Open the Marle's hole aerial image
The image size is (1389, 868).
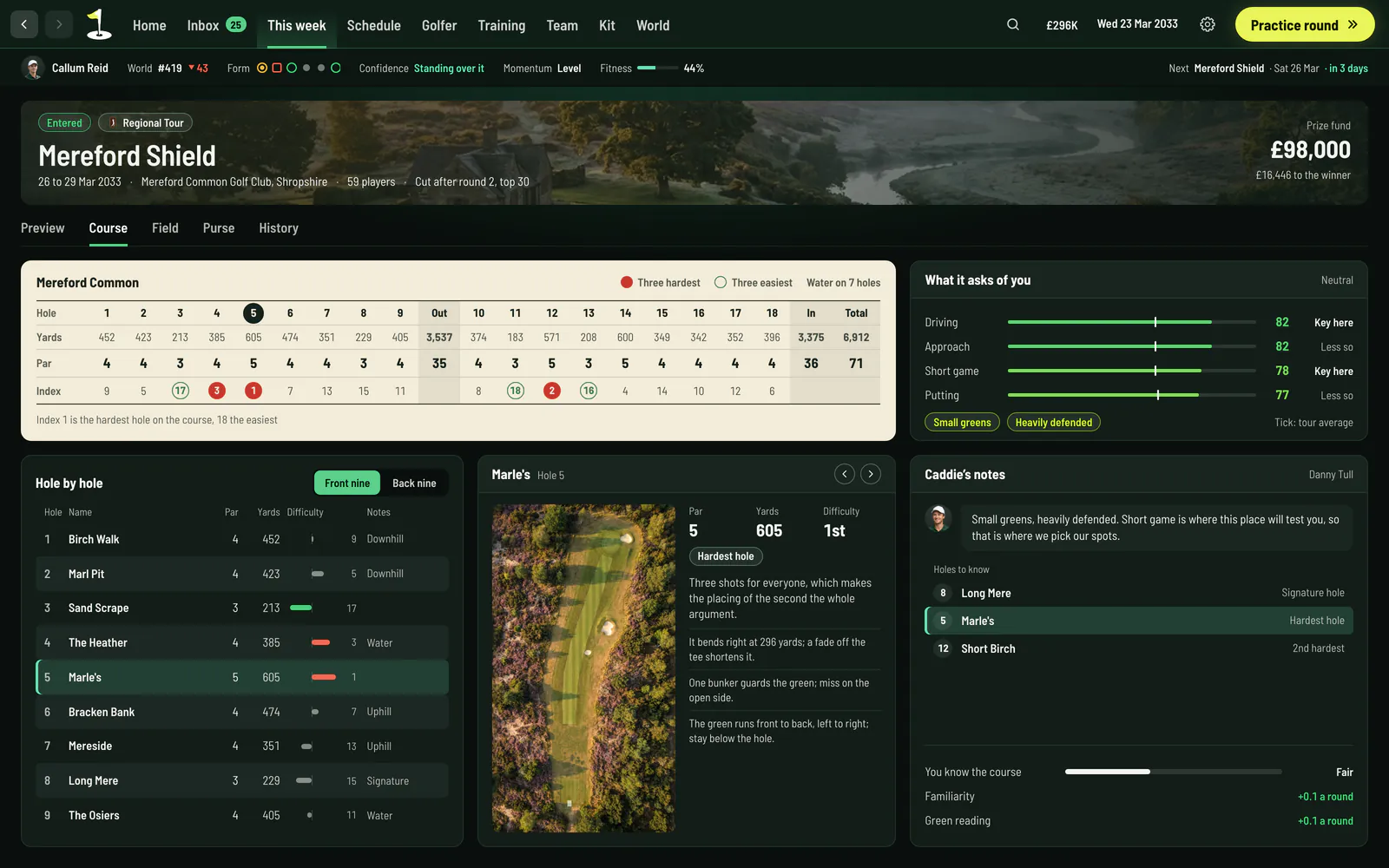(583, 668)
